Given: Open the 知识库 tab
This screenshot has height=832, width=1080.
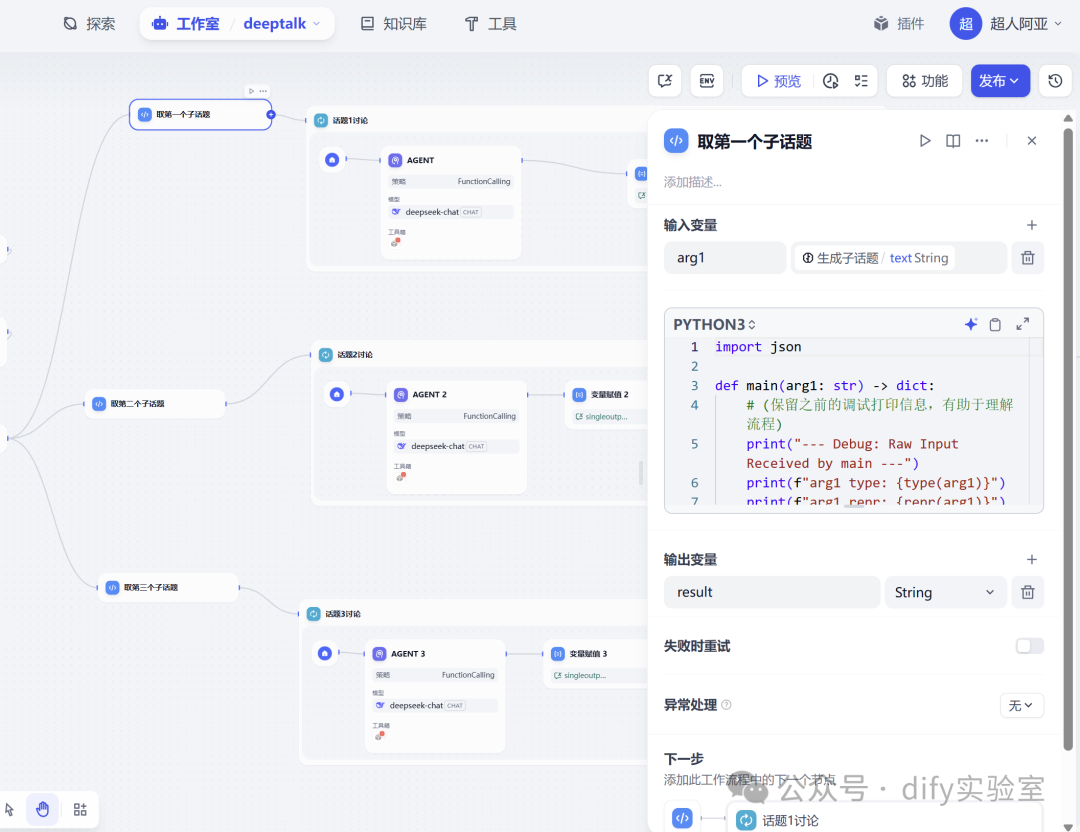Looking at the screenshot, I should [x=394, y=24].
